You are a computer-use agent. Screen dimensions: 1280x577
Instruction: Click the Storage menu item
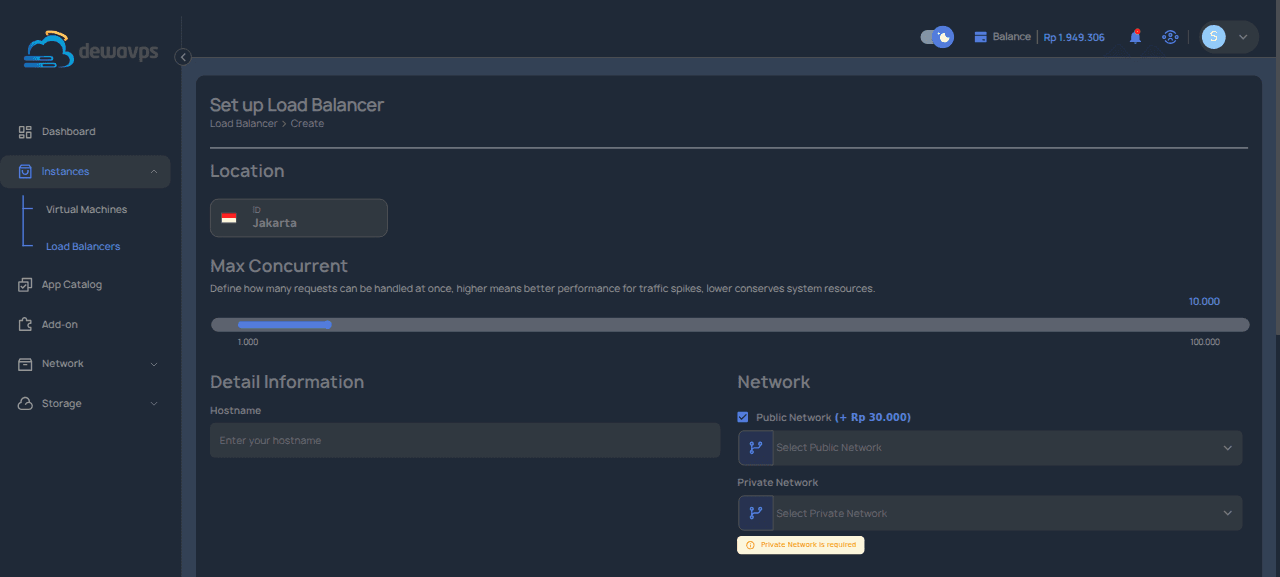click(x=85, y=404)
